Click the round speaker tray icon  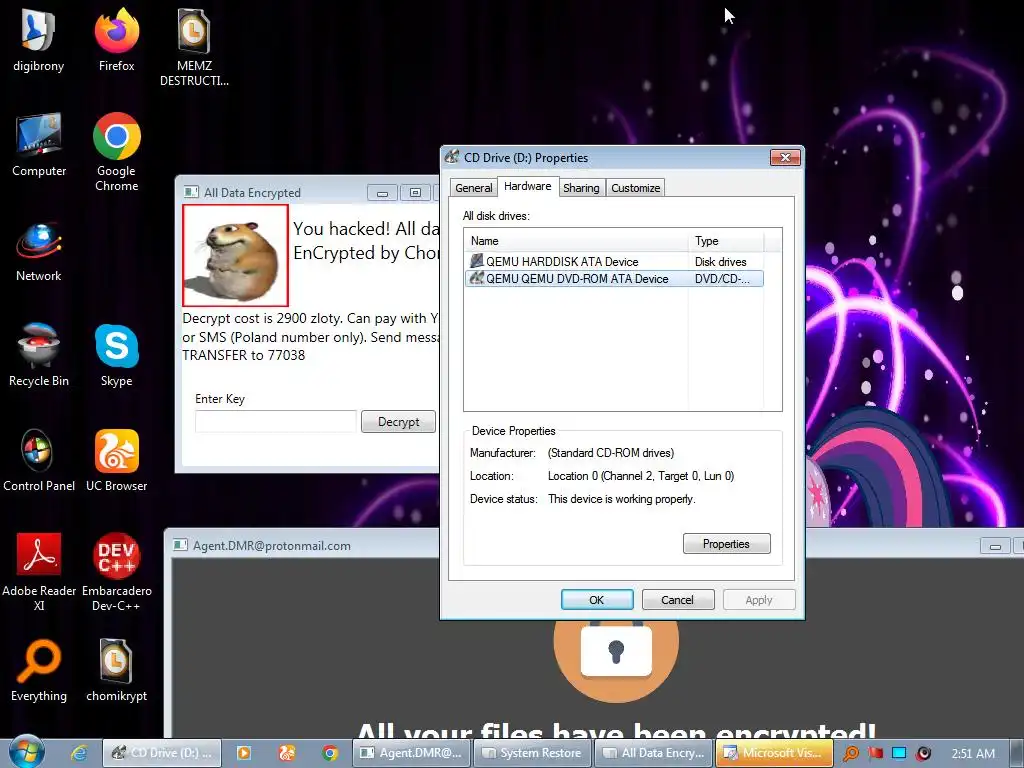(x=923, y=753)
